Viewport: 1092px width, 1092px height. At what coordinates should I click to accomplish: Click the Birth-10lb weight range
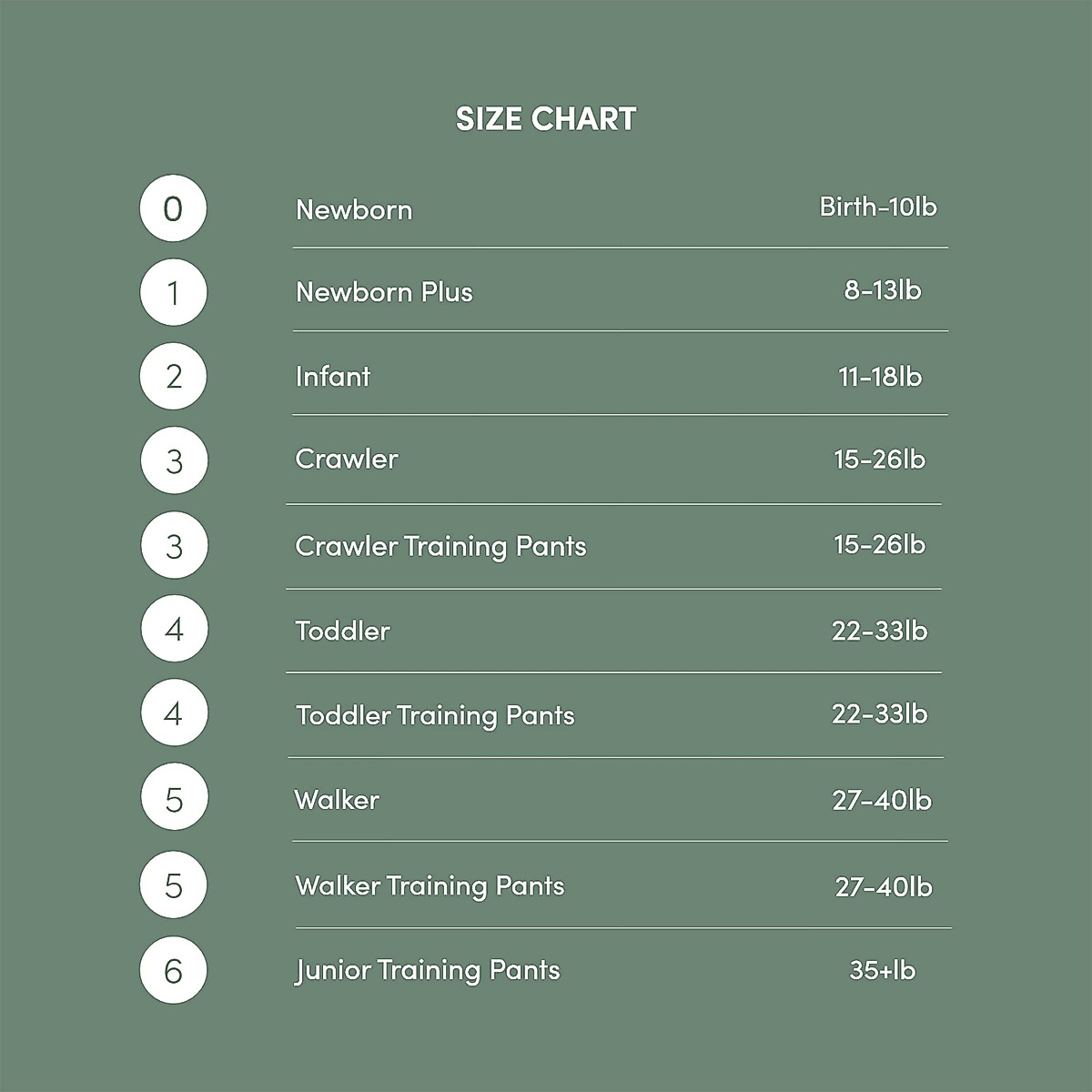[878, 207]
